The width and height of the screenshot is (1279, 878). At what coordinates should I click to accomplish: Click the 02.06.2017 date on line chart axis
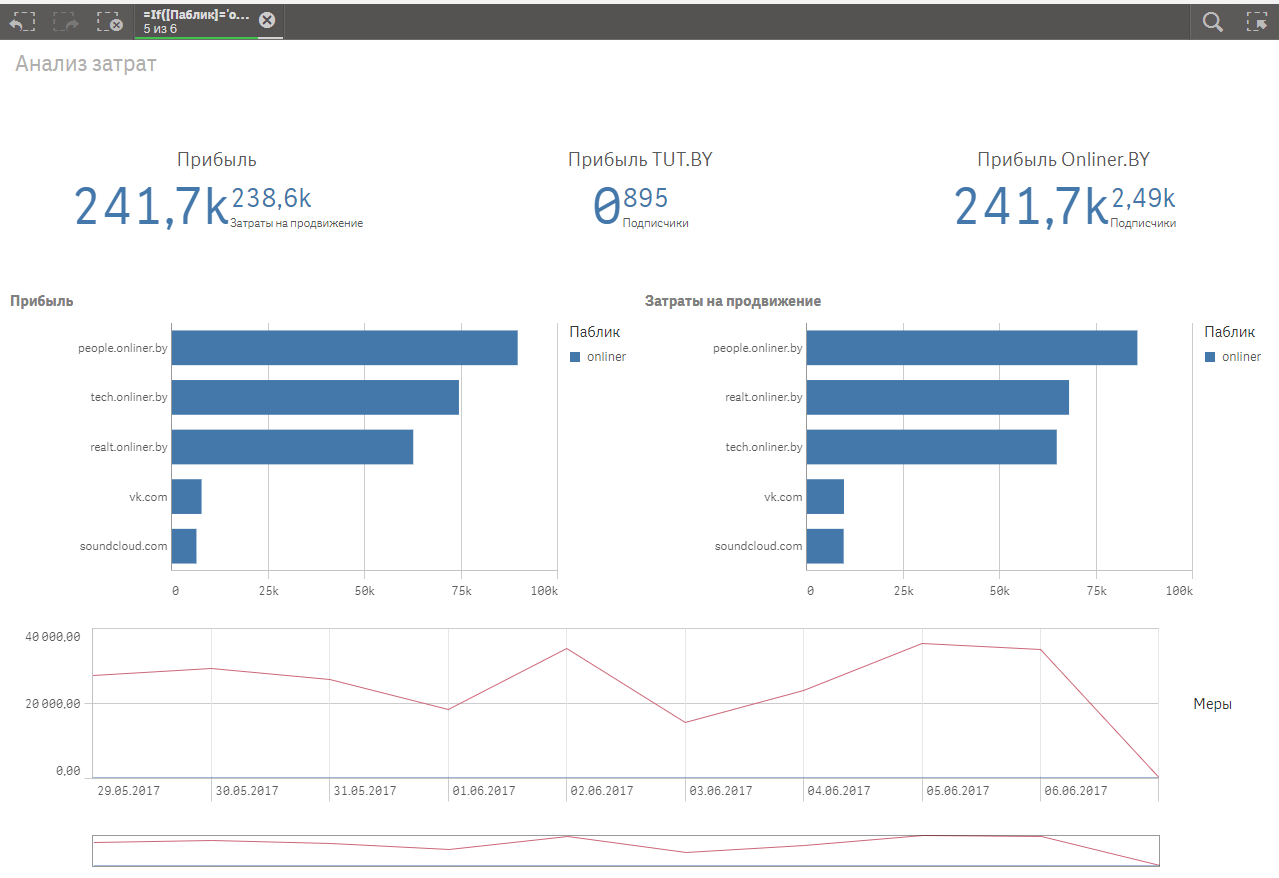click(x=602, y=791)
